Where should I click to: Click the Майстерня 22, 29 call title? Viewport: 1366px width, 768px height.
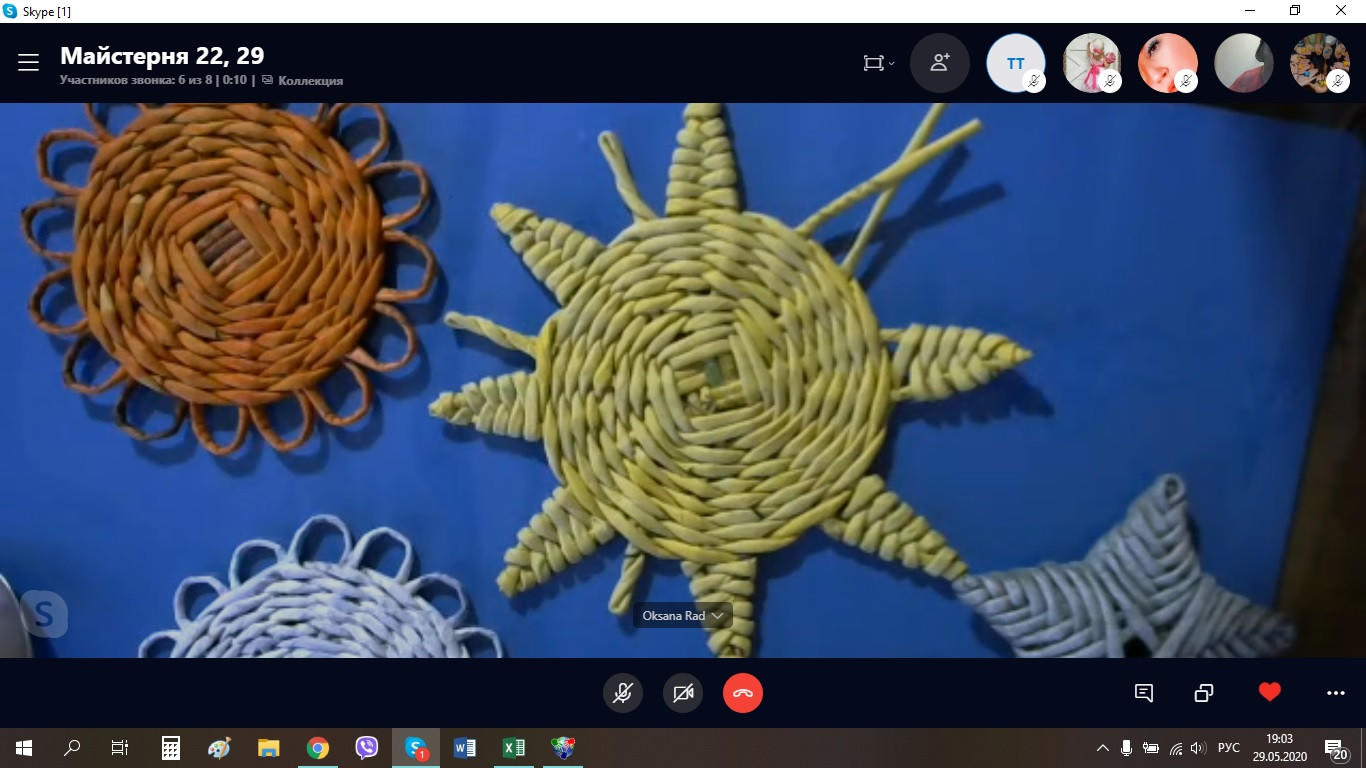click(x=162, y=56)
